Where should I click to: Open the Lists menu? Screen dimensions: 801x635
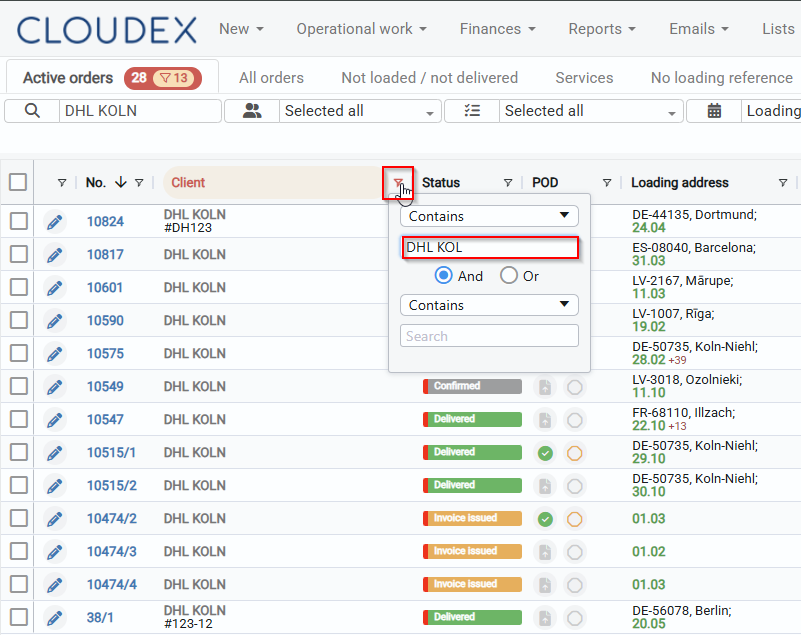781,29
